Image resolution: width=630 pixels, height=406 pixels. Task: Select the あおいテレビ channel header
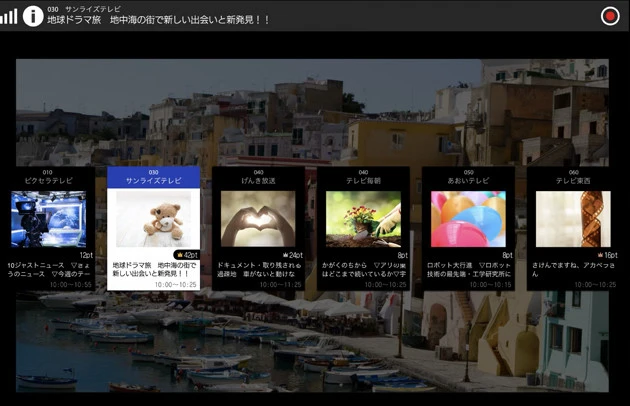click(x=468, y=180)
